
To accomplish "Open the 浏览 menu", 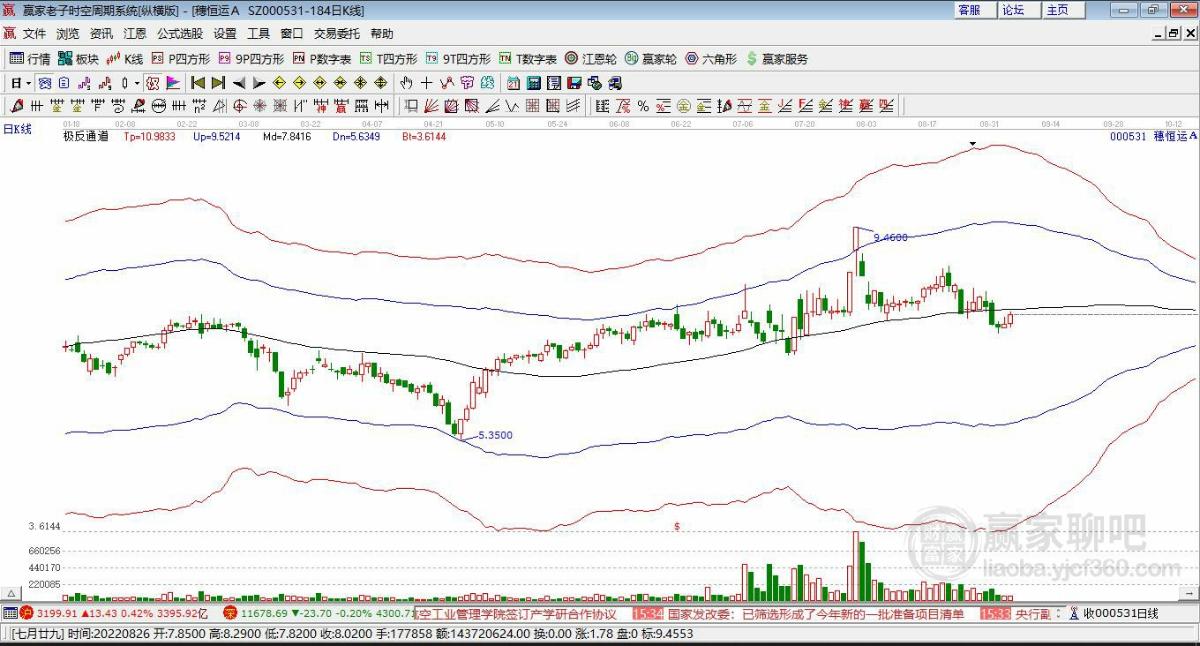I will coord(68,34).
